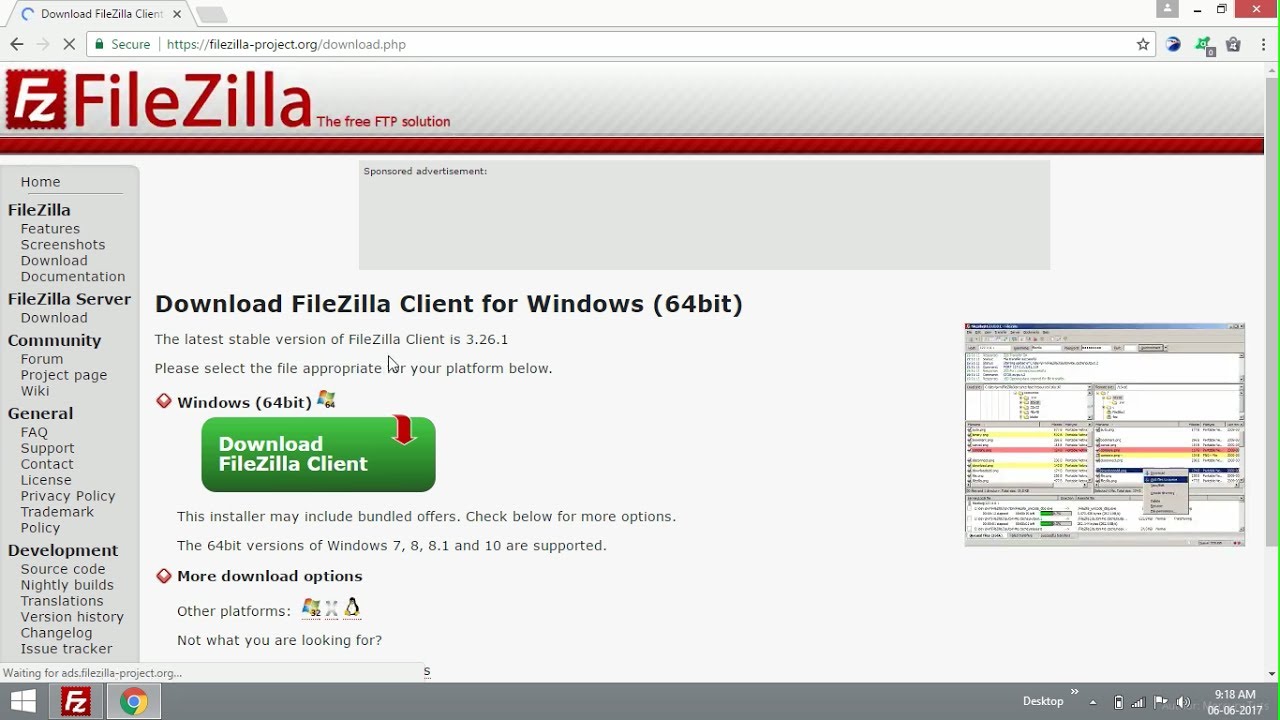Click the 'Windows (64bit)' section heading
This screenshot has width=1280, height=720.
[244, 402]
